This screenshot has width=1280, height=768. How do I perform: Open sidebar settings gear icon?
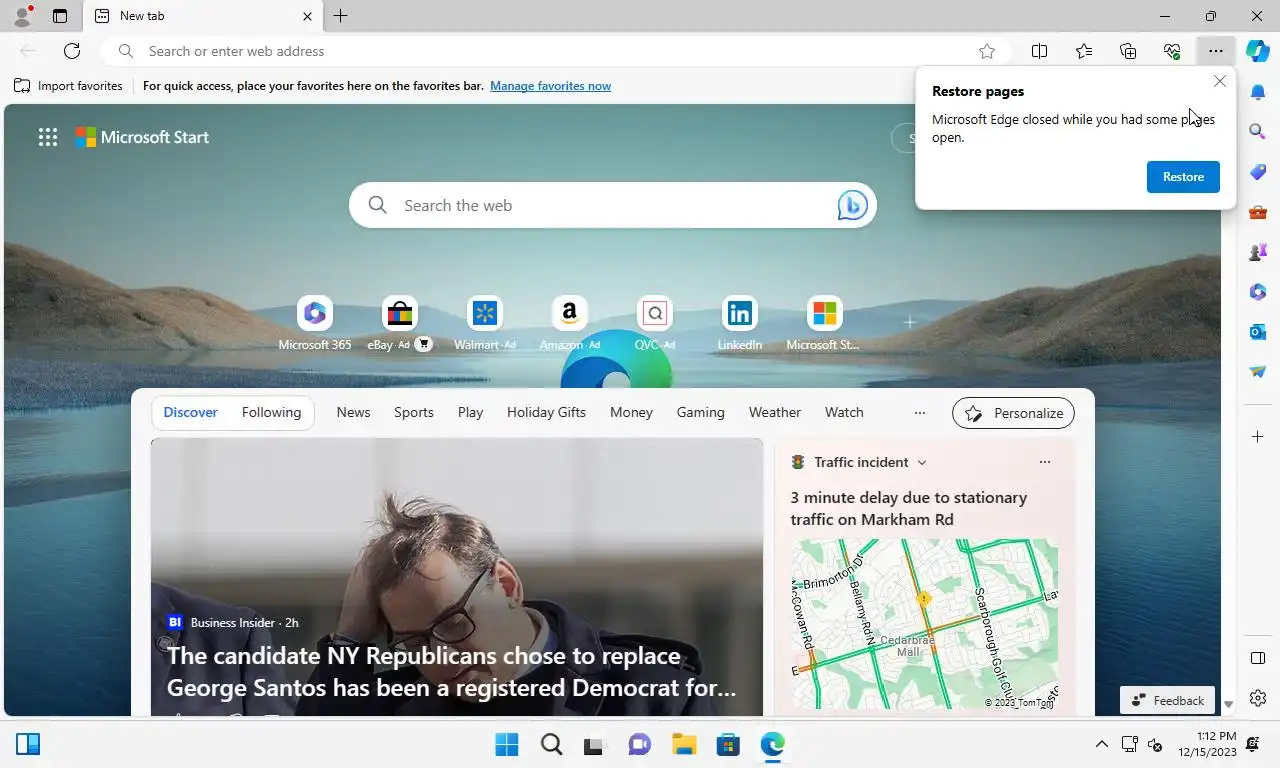[1258, 698]
